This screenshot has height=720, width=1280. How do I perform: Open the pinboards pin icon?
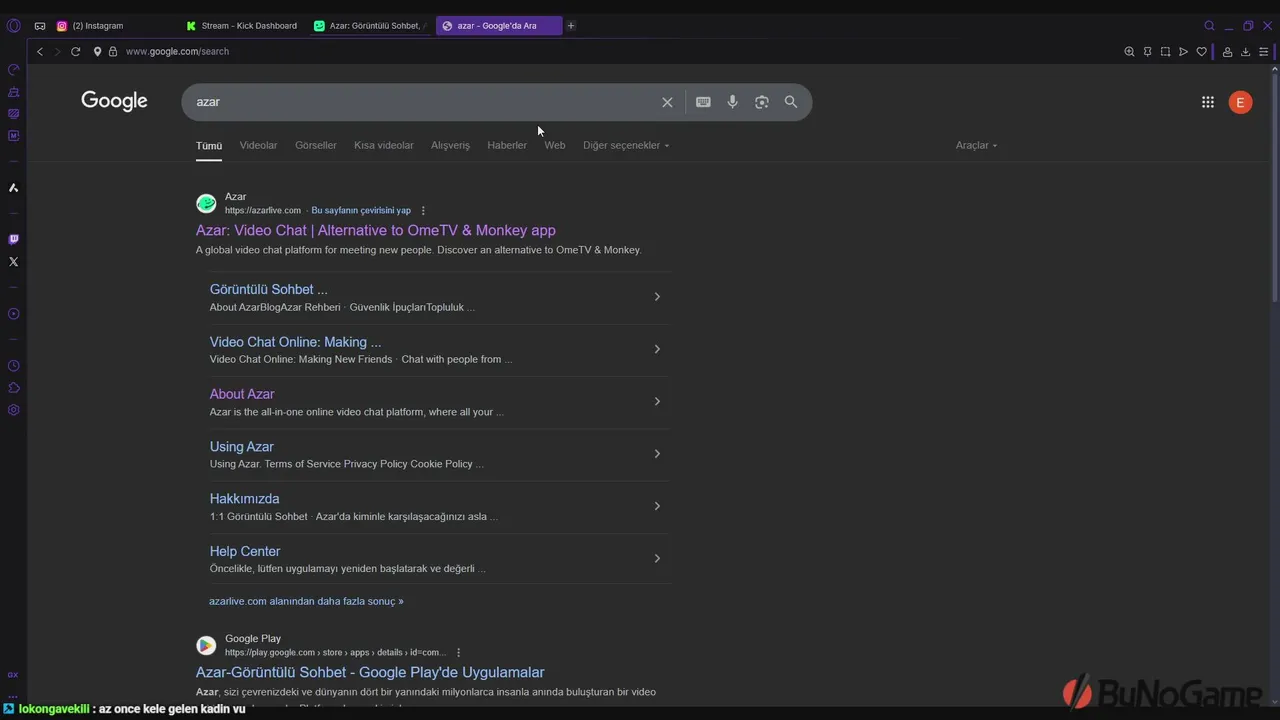1147,51
